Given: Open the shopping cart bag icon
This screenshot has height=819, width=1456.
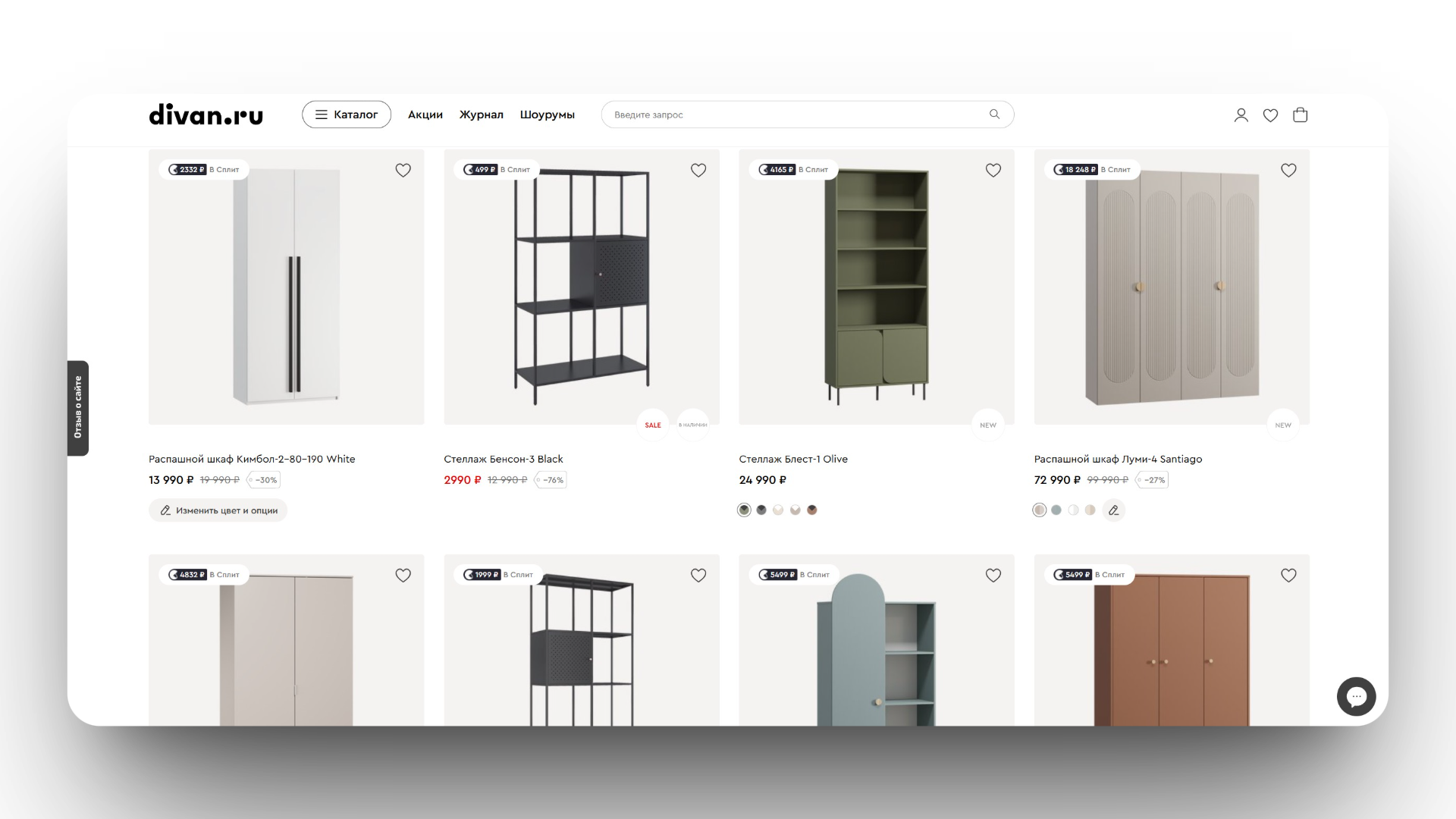Looking at the screenshot, I should (1300, 115).
